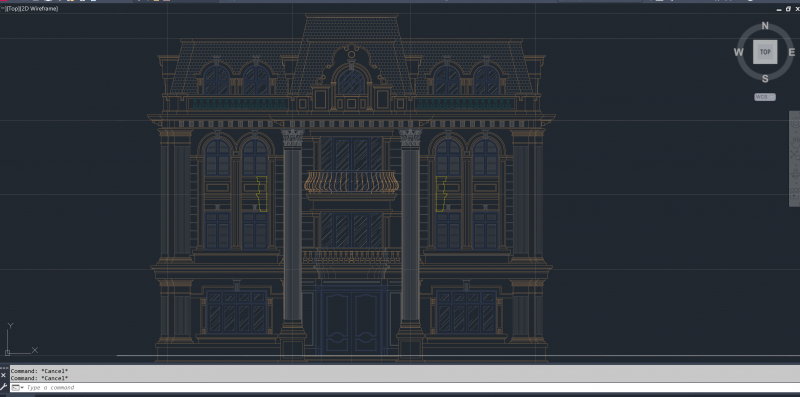
Task: Open the WCS coordinate system dropdown
Action: tap(765, 97)
